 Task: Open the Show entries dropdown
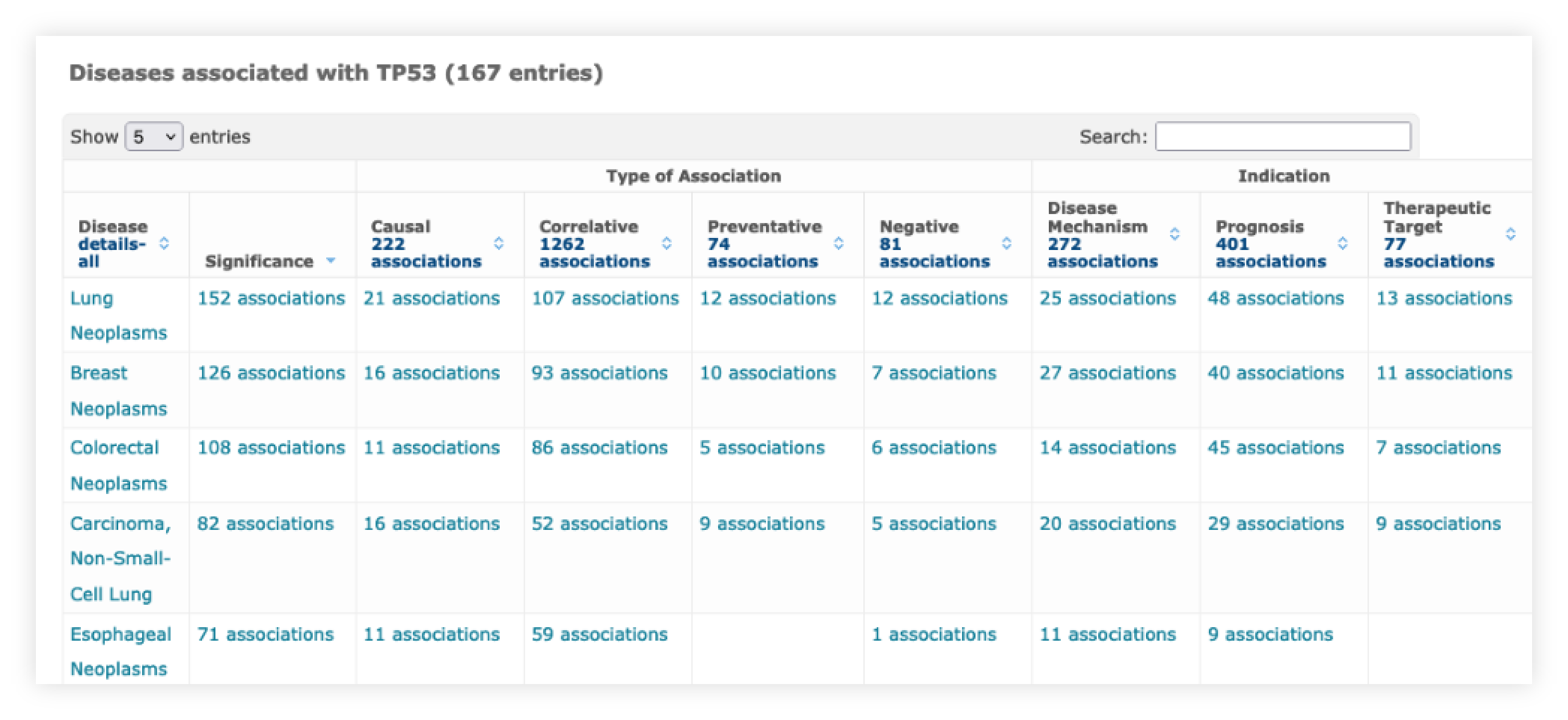tap(154, 136)
